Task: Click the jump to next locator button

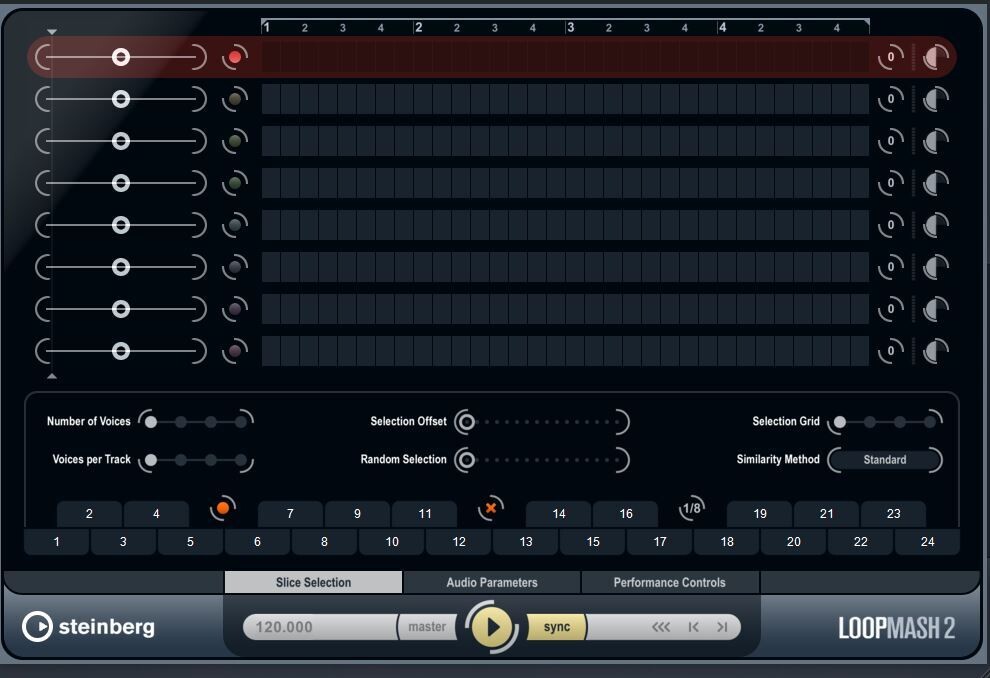Action: [722, 627]
